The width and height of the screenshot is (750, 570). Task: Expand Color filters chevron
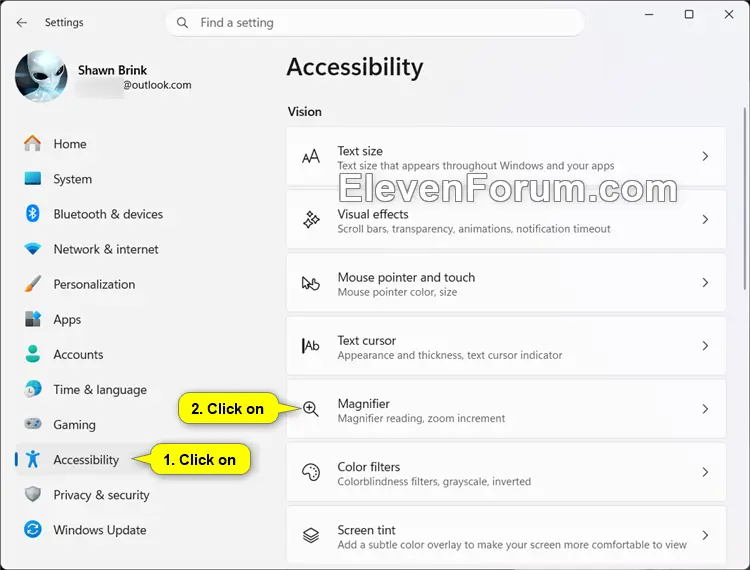click(705, 472)
